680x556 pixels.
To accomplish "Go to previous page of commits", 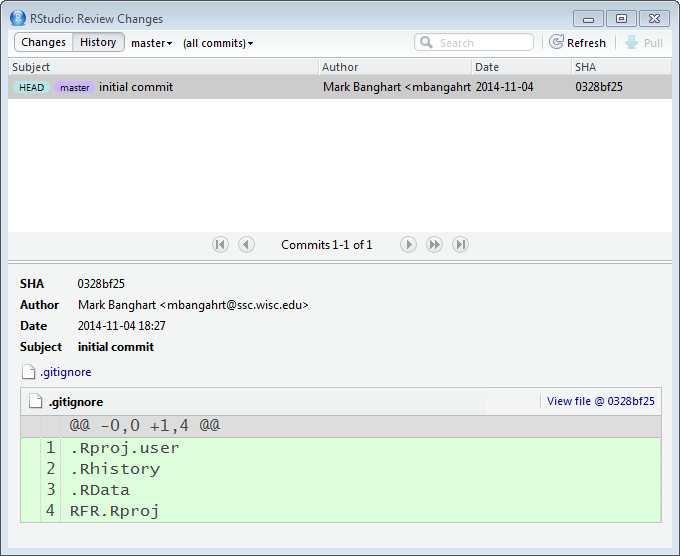I will pyautogui.click(x=246, y=245).
